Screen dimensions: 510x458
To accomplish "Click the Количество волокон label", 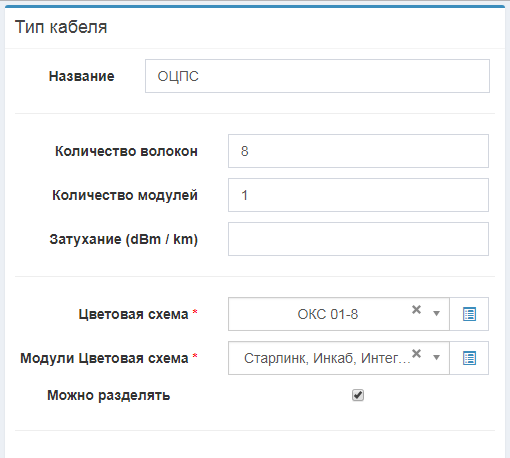I will [x=126, y=151].
